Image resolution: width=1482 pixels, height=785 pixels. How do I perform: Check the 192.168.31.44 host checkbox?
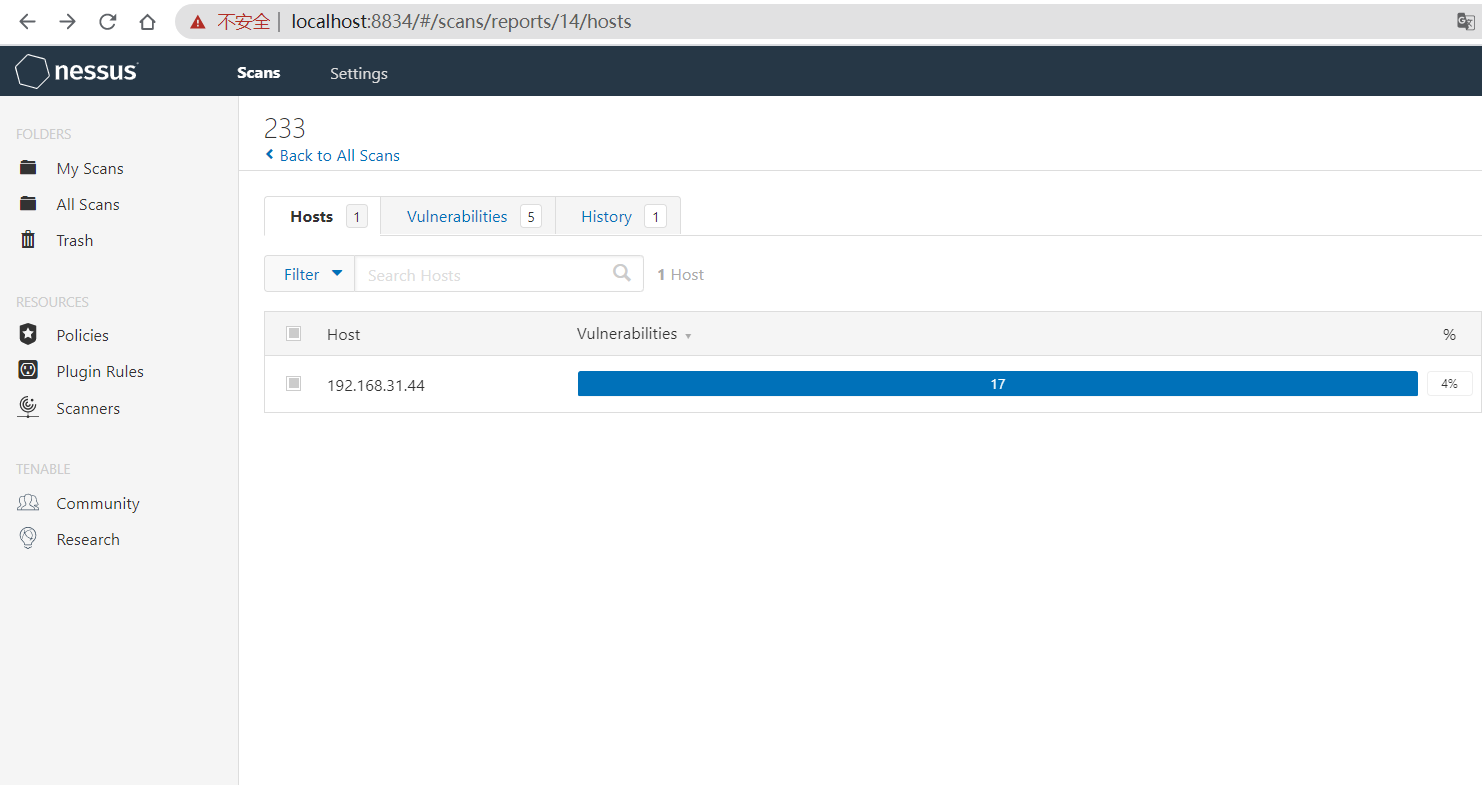(x=293, y=383)
